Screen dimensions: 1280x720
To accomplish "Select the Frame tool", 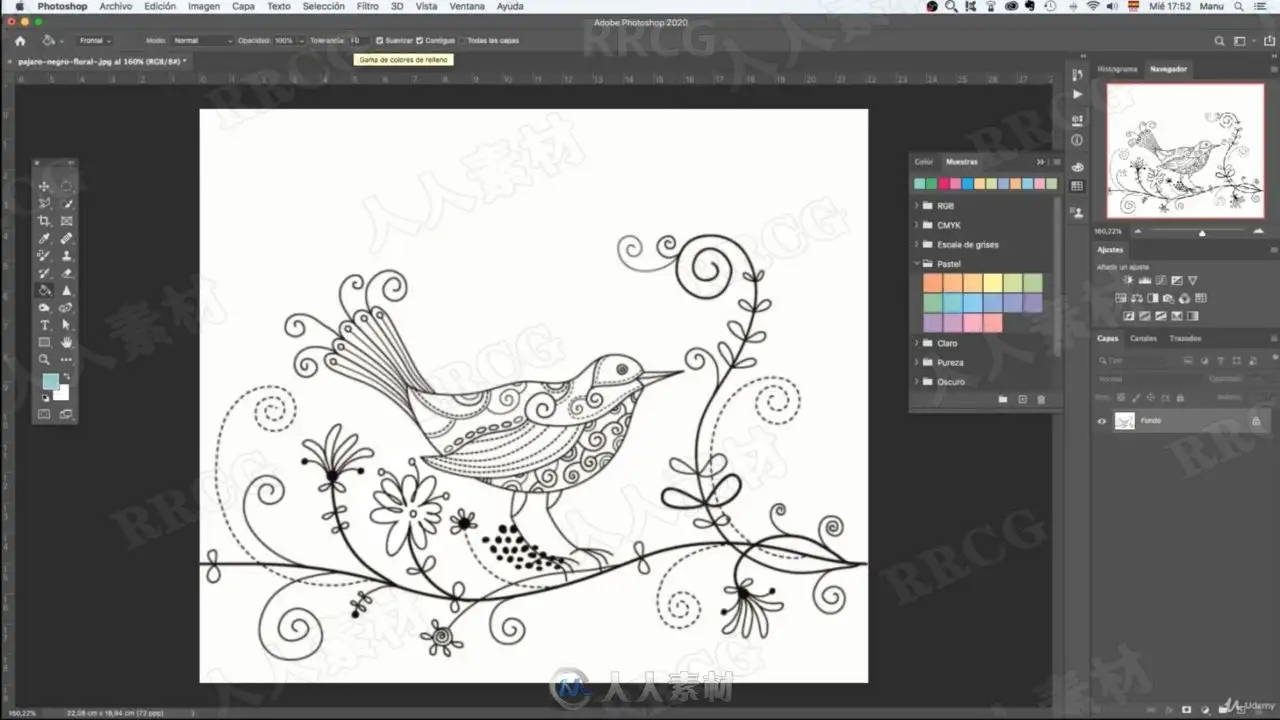I will coord(66,221).
